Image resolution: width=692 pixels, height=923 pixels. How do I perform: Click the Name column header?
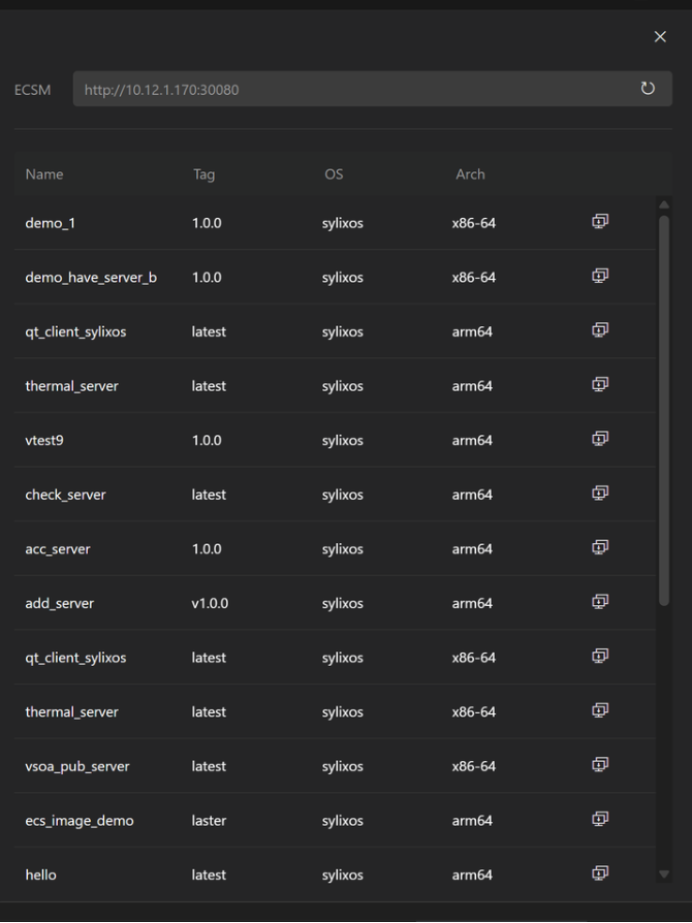click(44, 174)
